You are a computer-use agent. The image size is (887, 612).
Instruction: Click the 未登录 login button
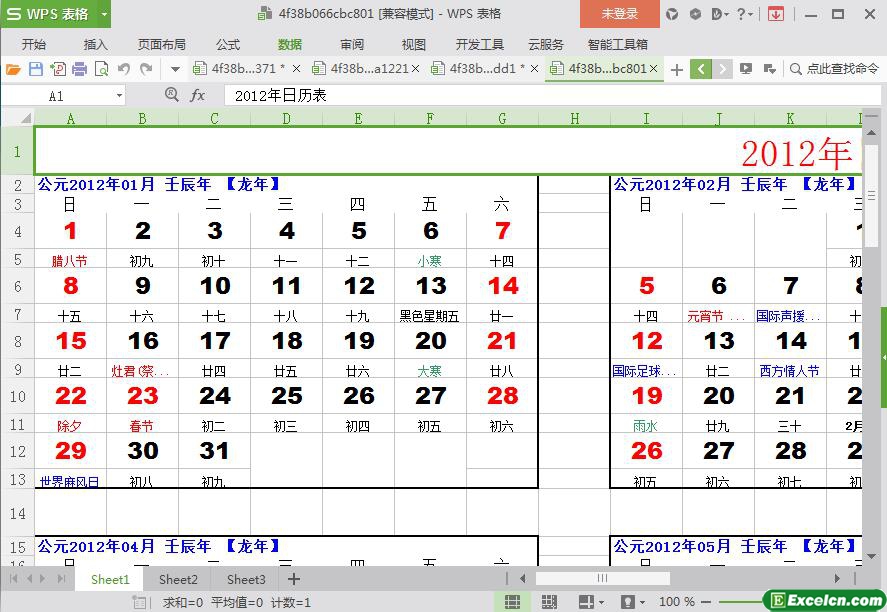click(619, 14)
